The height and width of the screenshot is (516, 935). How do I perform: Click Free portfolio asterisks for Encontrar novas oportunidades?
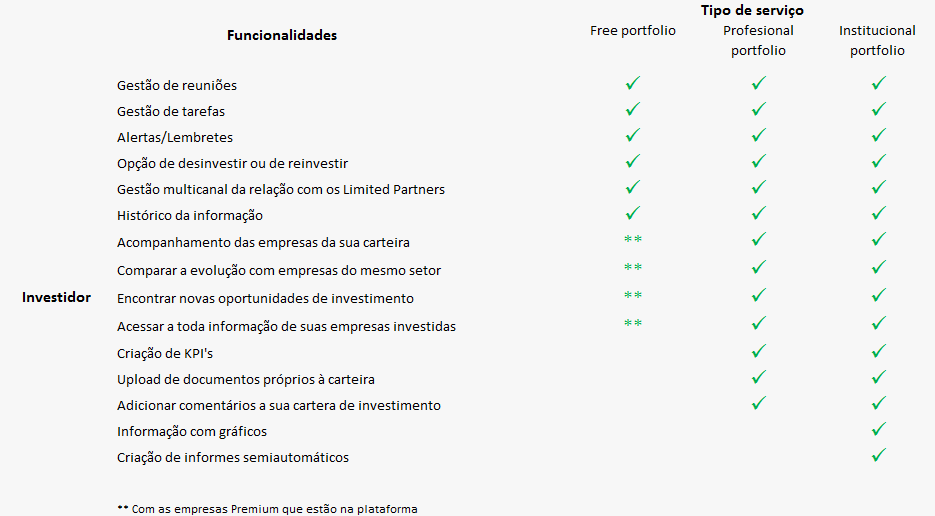point(632,296)
